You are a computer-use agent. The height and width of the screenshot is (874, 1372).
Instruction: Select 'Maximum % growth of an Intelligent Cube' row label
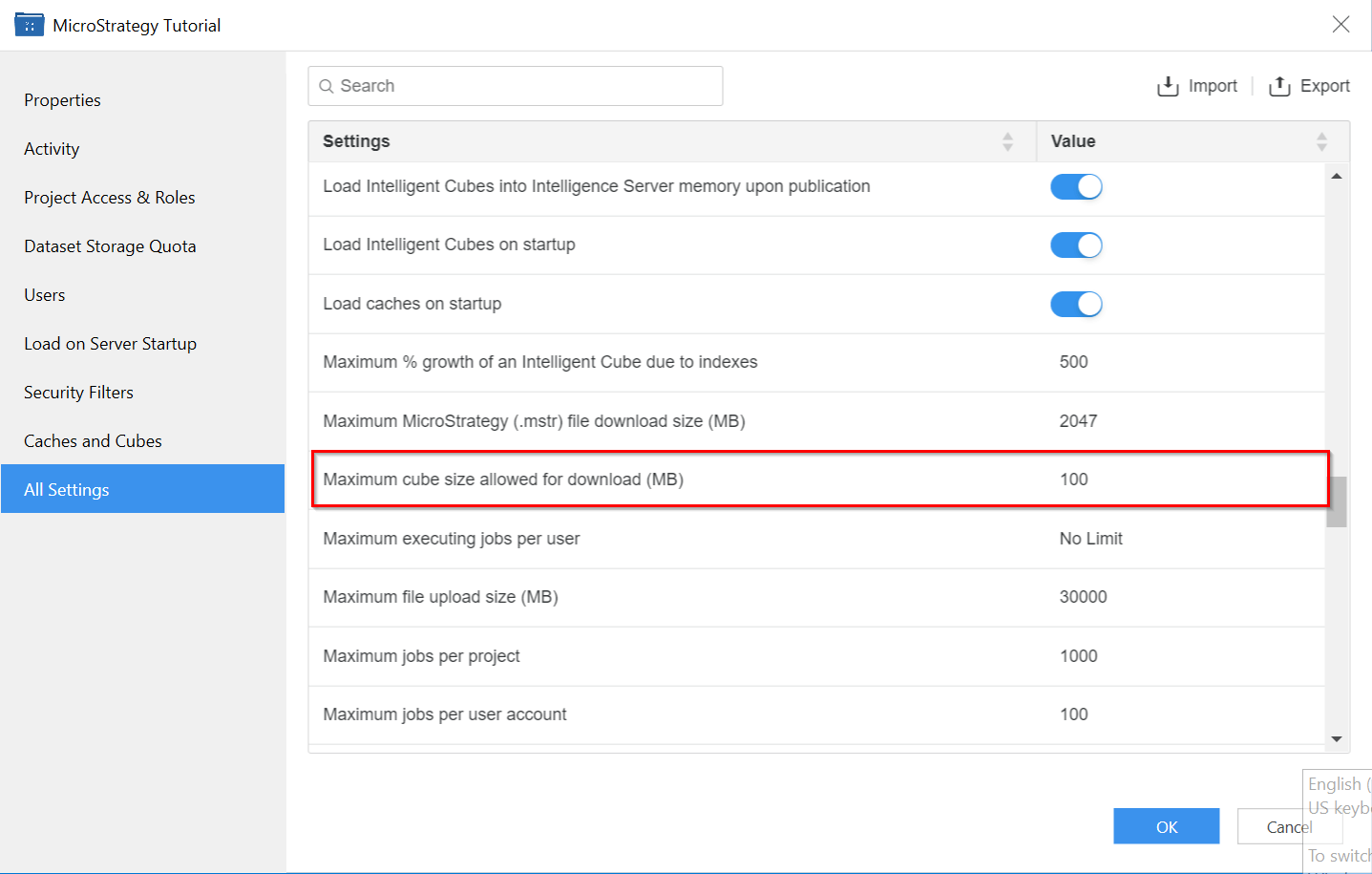[540, 362]
